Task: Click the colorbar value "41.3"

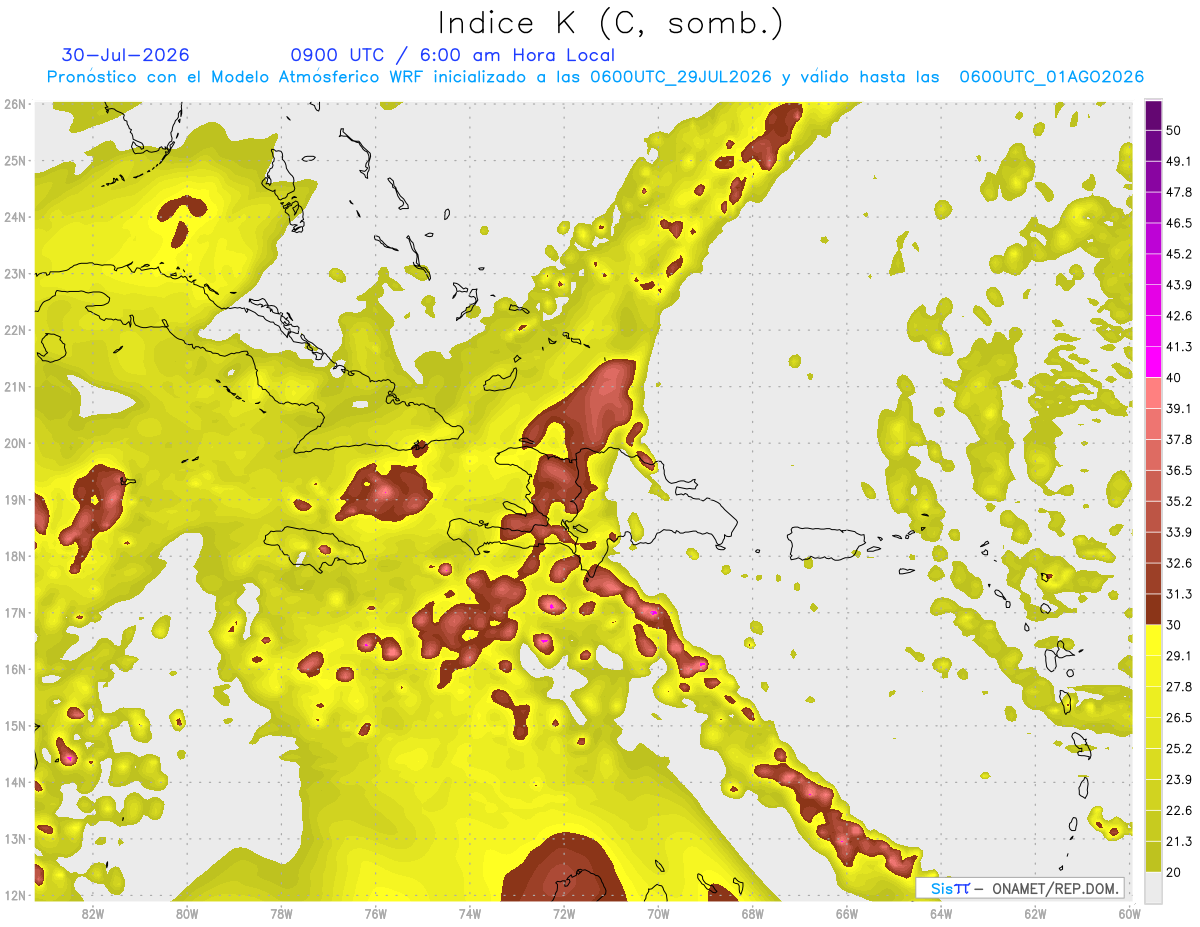Action: [1178, 347]
